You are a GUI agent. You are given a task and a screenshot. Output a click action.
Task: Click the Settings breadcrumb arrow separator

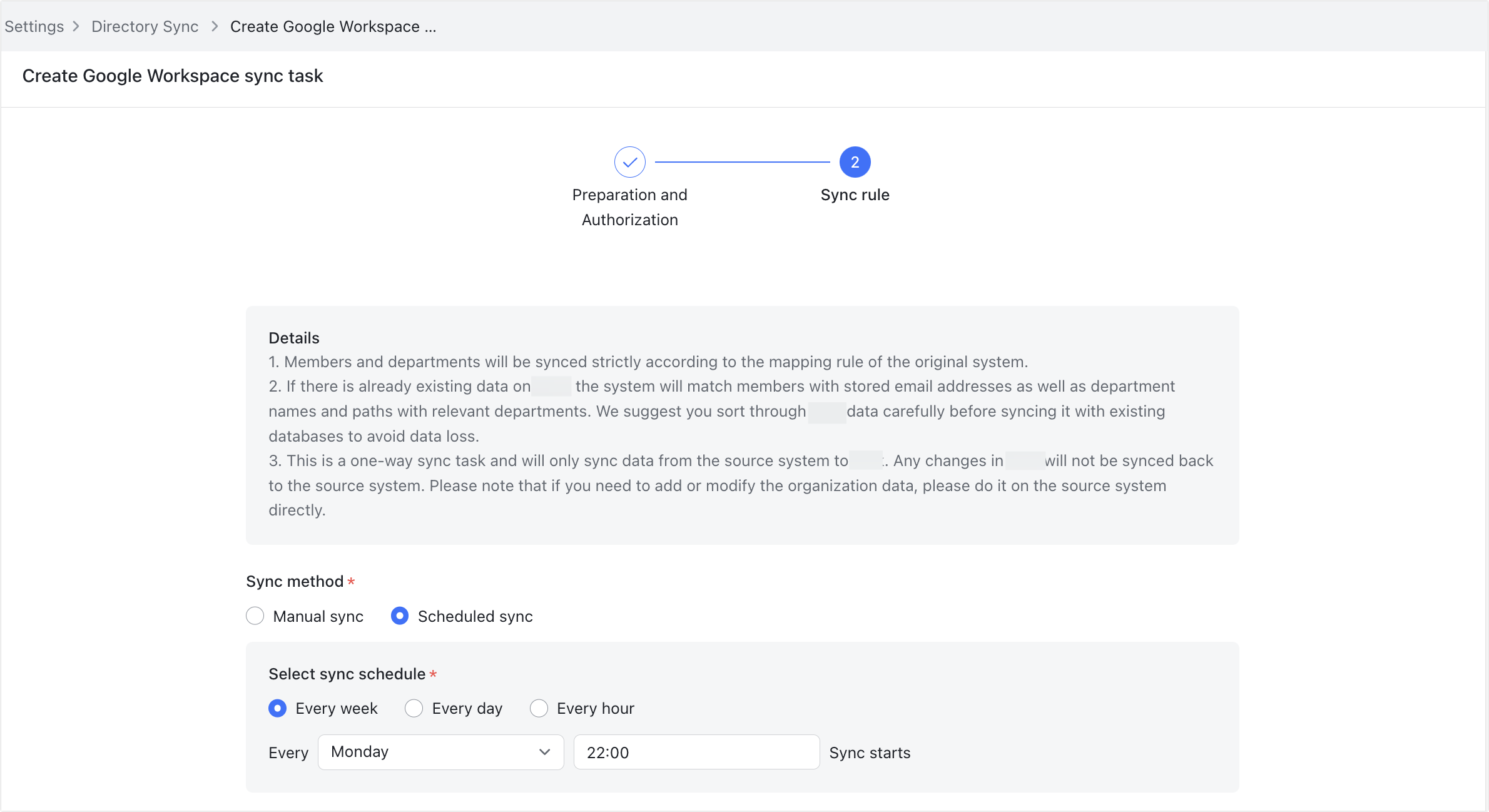coord(76,26)
